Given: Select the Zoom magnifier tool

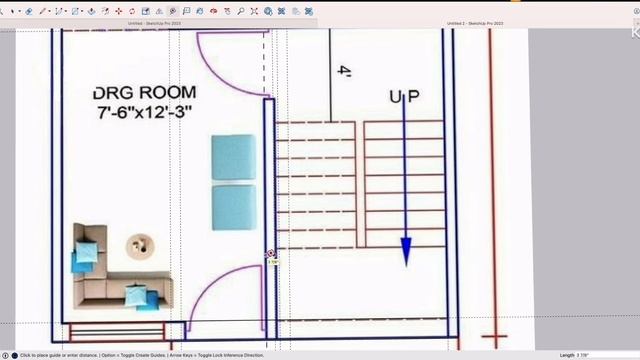Looking at the screenshot, I should [x=241, y=11].
